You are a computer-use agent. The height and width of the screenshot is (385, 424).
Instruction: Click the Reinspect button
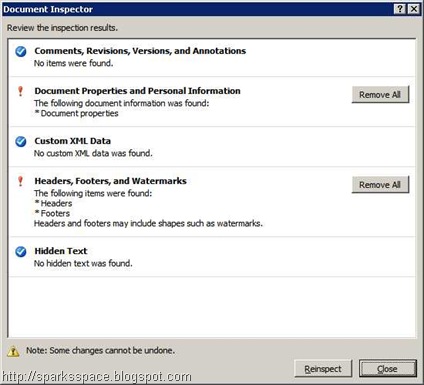coord(323,369)
